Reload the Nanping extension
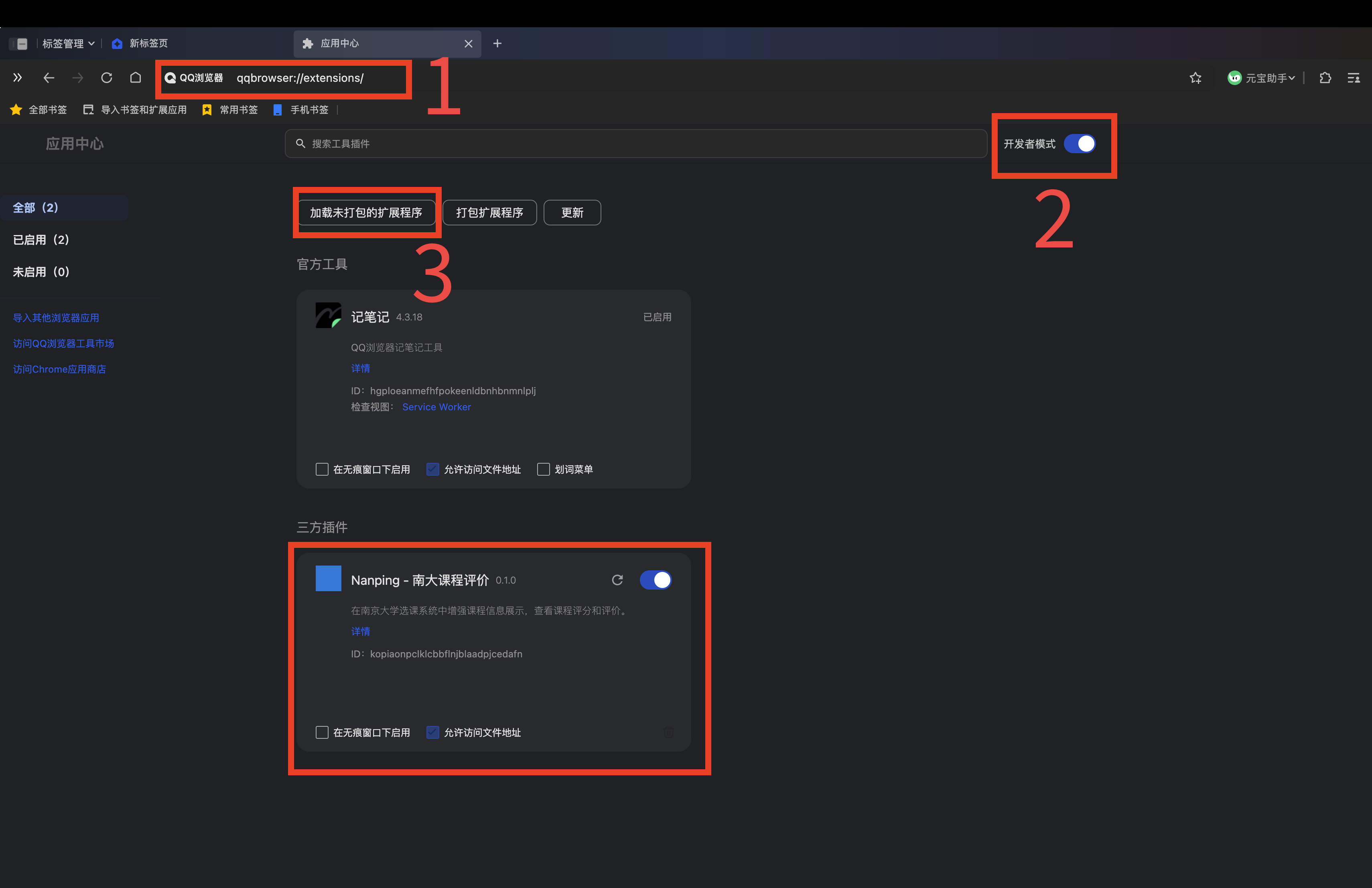 [617, 580]
